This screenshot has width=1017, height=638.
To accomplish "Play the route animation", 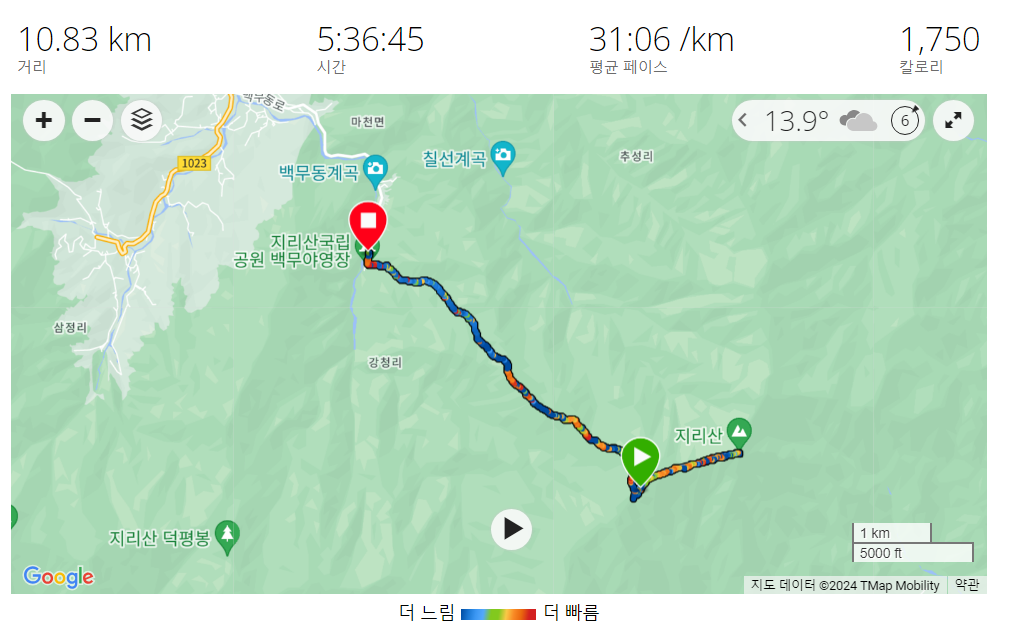I will [511, 529].
